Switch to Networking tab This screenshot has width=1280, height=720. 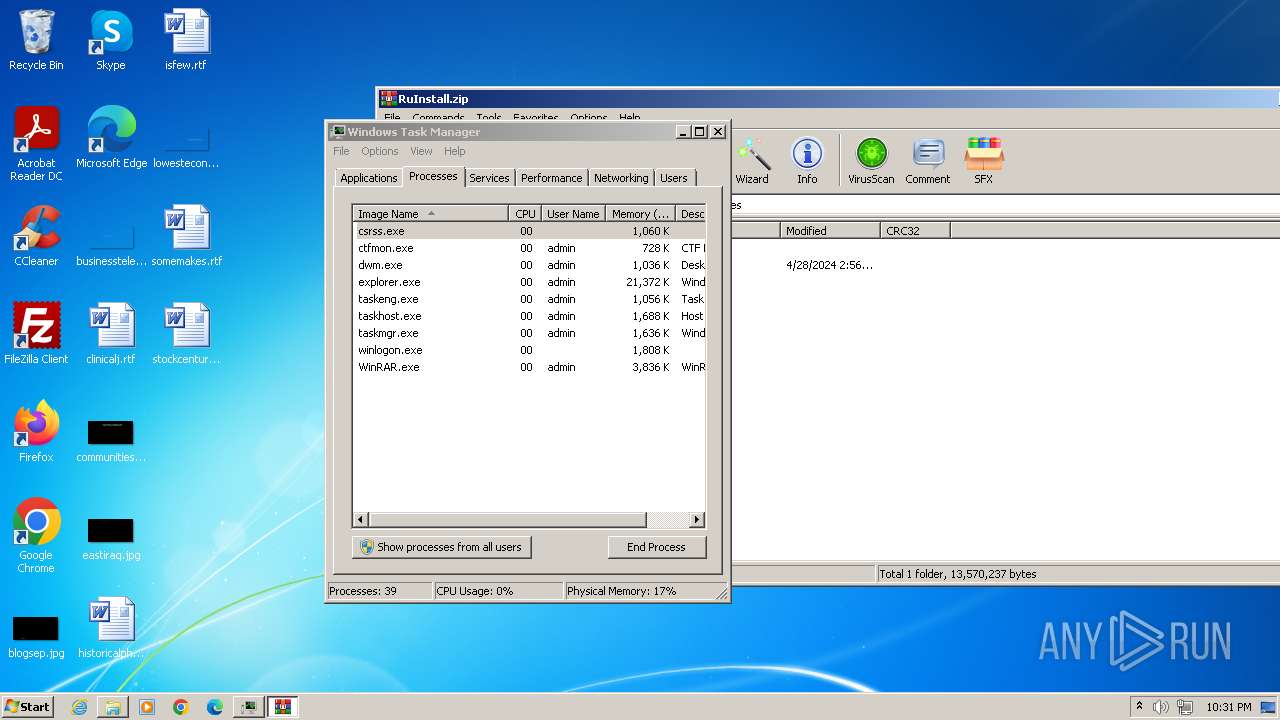621,178
